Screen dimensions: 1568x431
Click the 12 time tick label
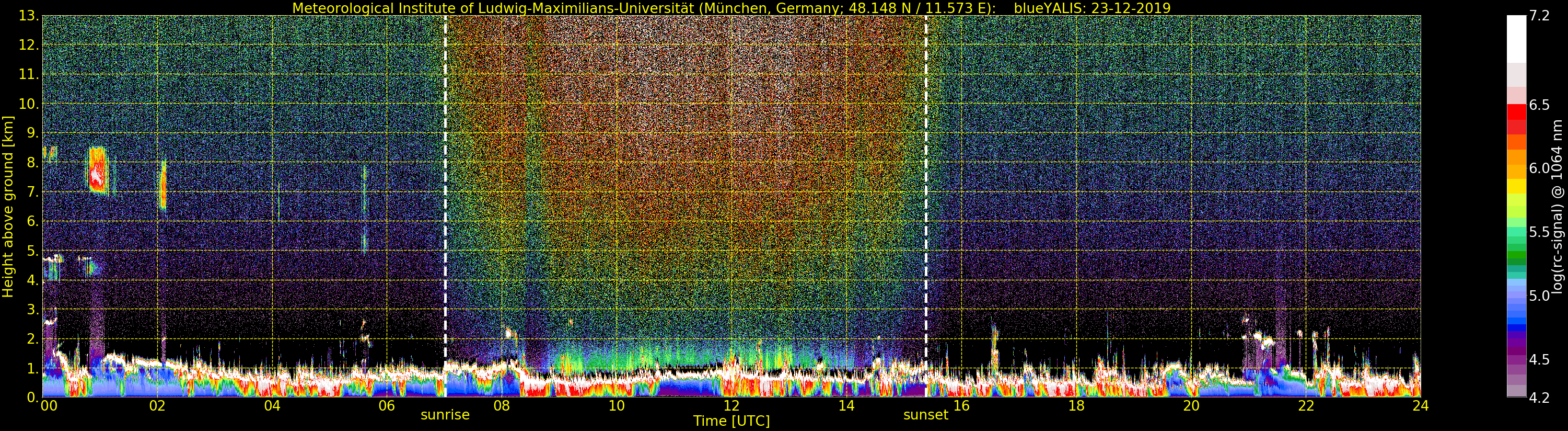pos(731,405)
